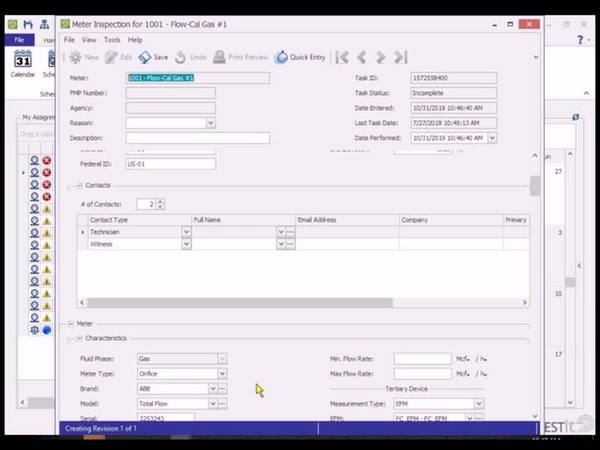The height and width of the screenshot is (450, 600).
Task: Click the Save toolbar icon
Action: pos(153,58)
